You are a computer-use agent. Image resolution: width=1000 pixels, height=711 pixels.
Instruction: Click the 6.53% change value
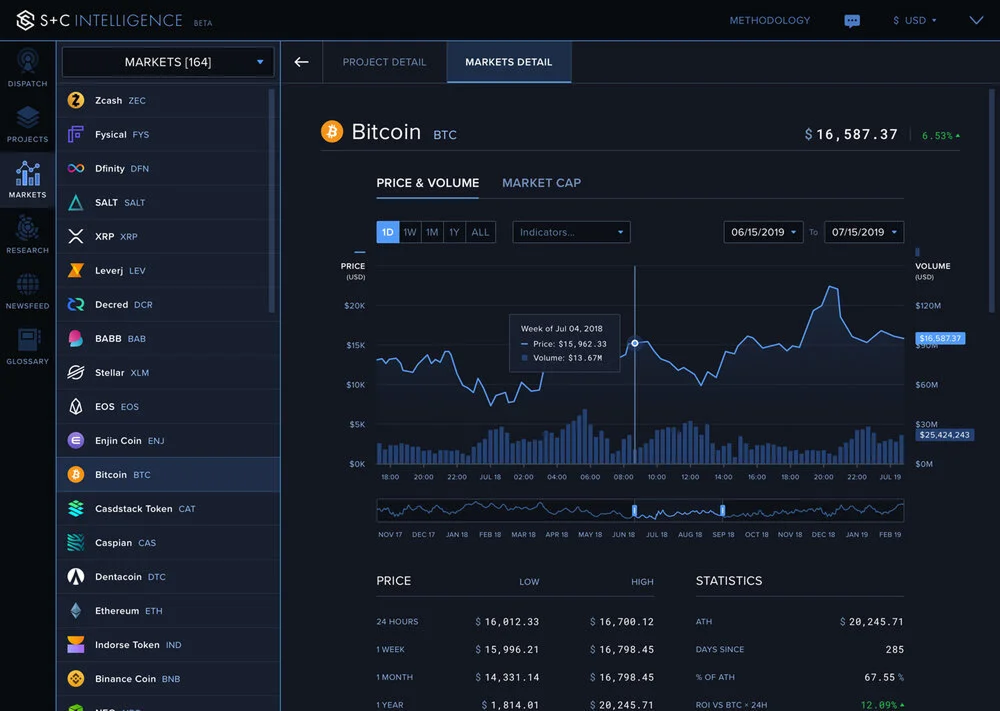937,136
